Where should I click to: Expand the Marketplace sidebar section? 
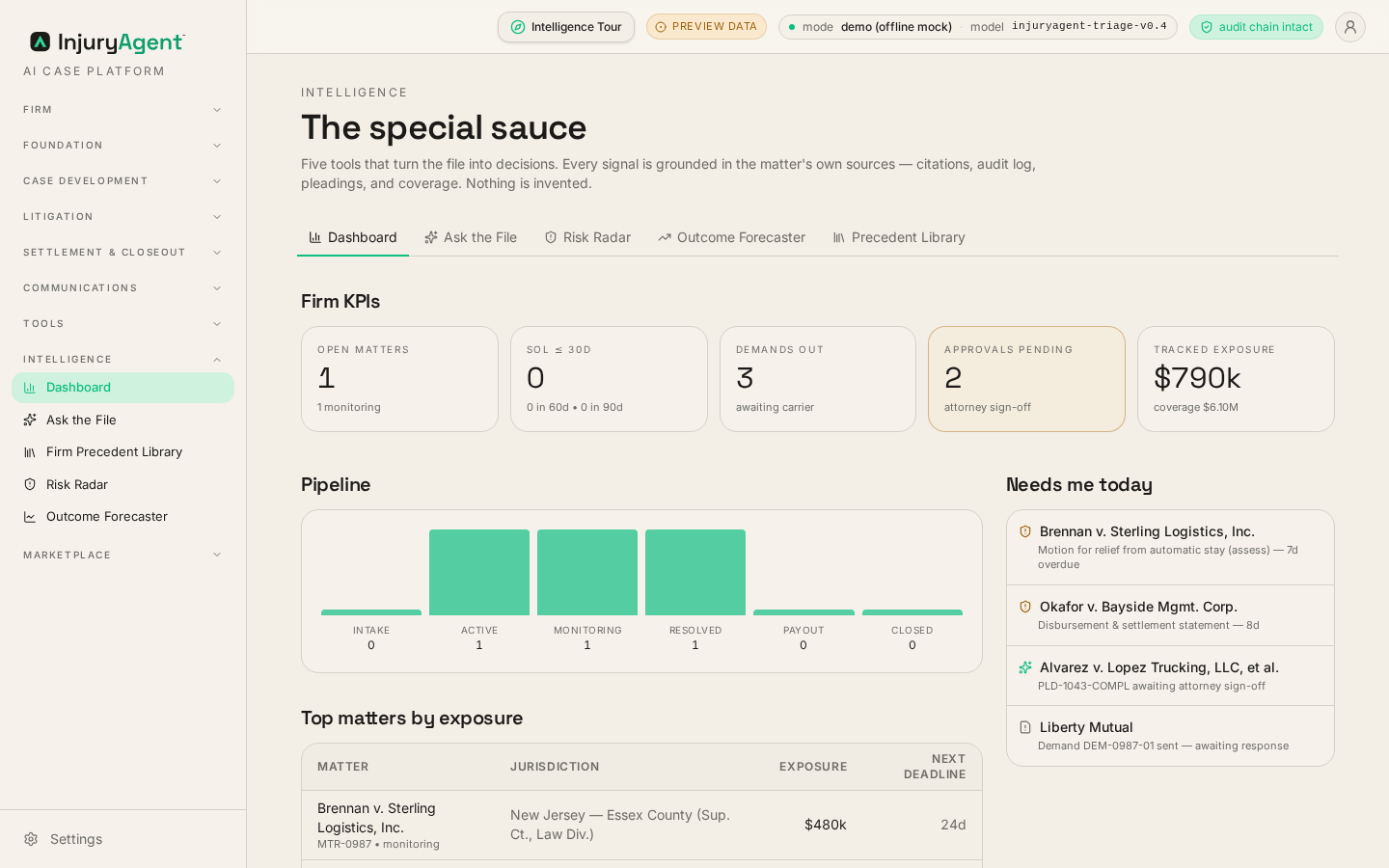click(123, 556)
